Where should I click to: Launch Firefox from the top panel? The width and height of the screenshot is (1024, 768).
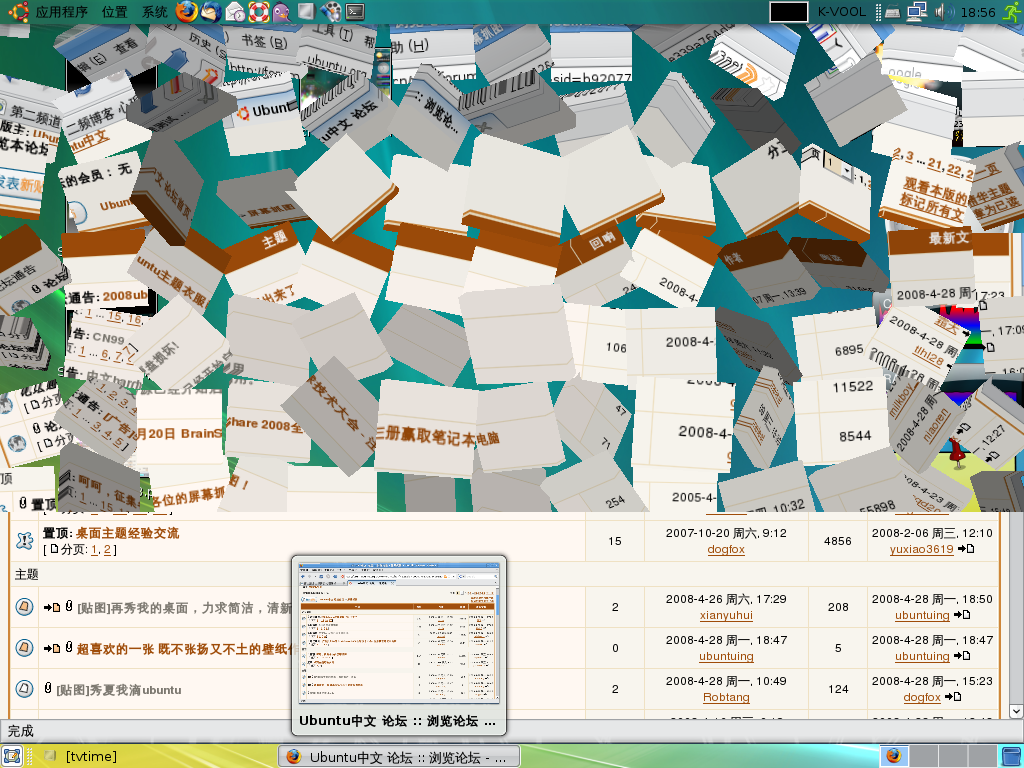click(187, 12)
